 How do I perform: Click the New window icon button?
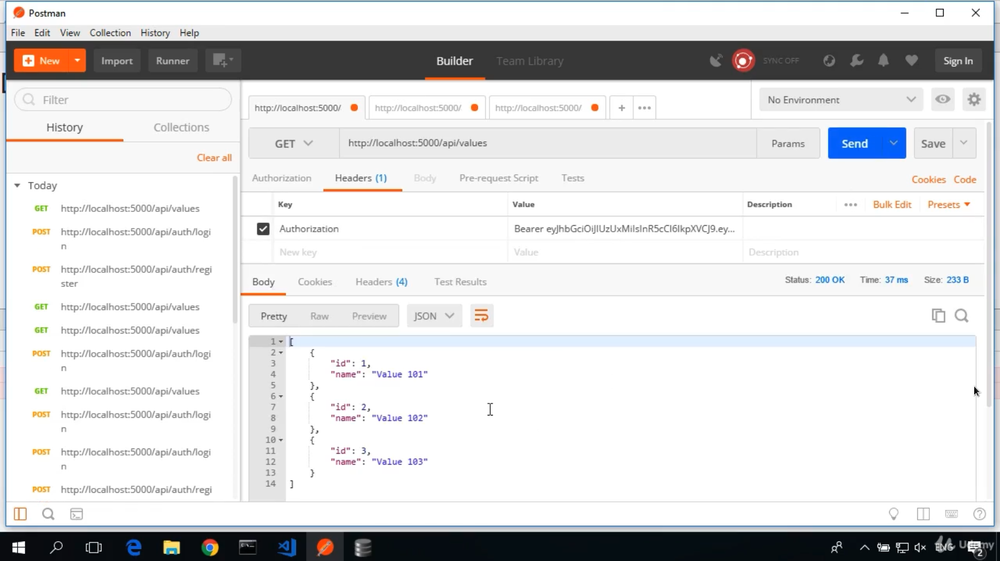point(223,61)
